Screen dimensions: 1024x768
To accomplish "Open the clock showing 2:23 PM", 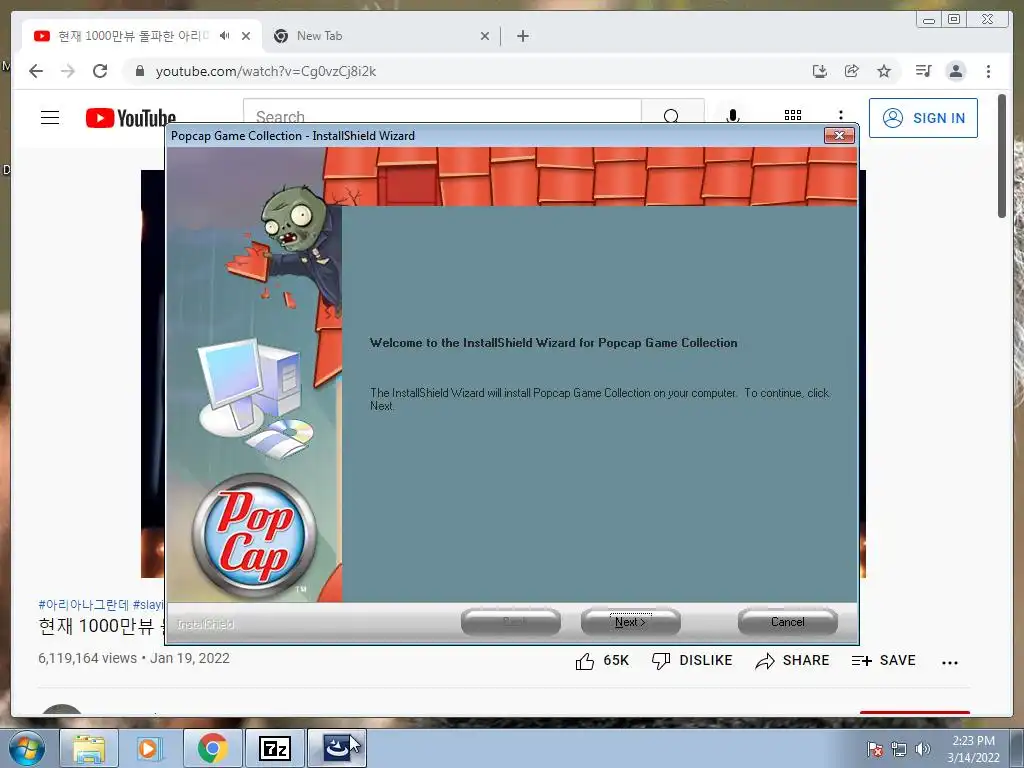I will (973, 748).
